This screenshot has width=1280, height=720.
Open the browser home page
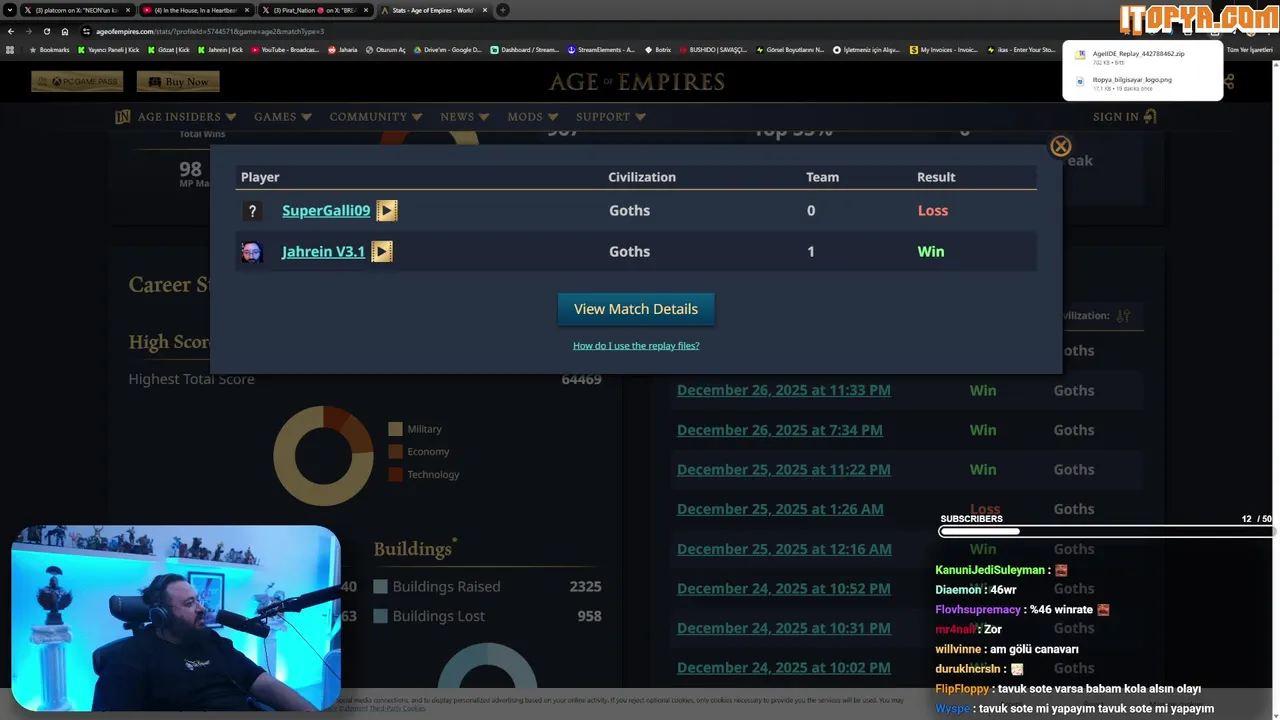65,31
